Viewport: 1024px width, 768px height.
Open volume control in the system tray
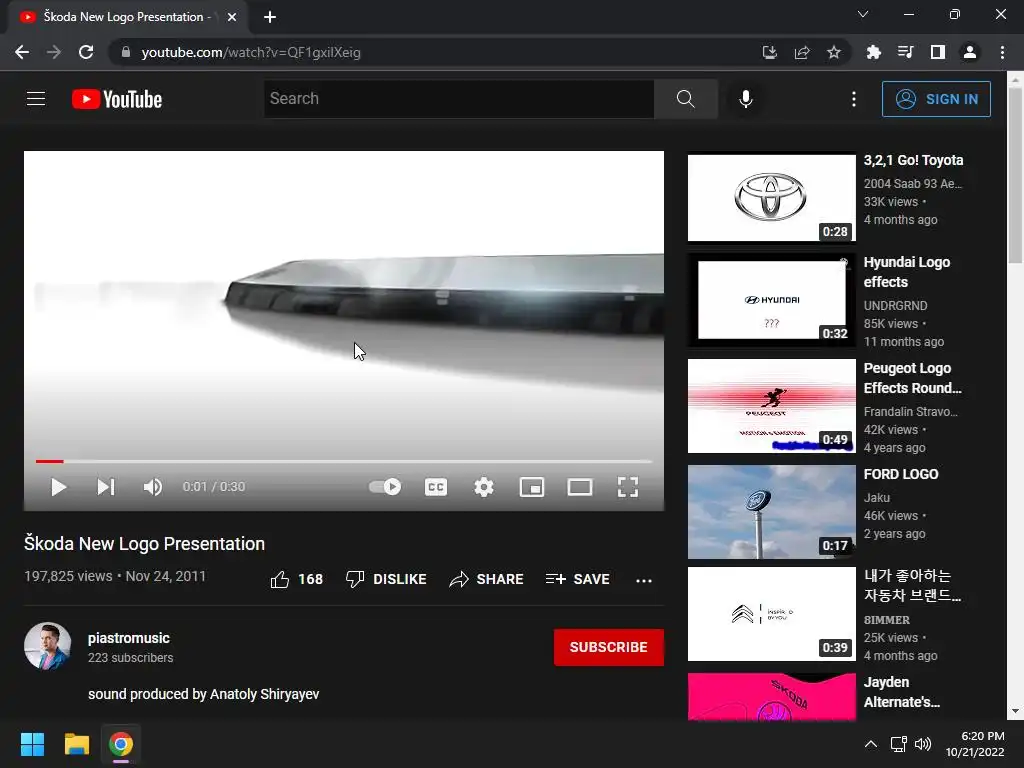point(923,744)
